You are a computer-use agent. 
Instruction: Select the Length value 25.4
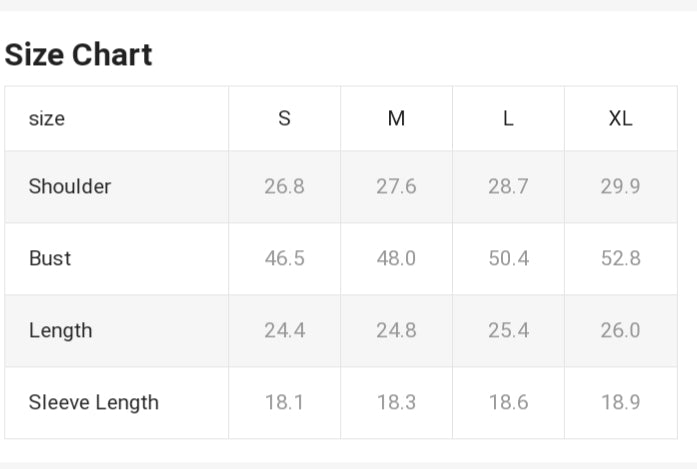tap(508, 330)
